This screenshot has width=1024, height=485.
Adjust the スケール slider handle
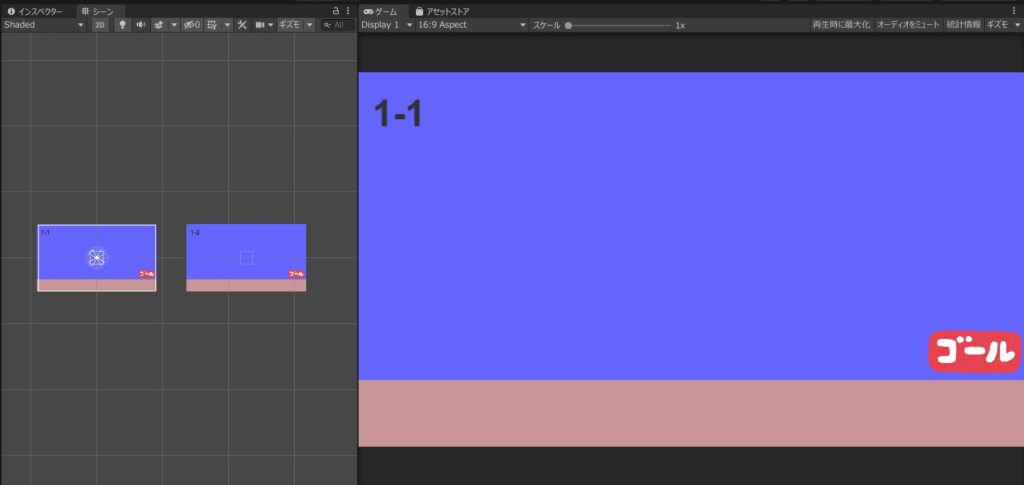568,25
